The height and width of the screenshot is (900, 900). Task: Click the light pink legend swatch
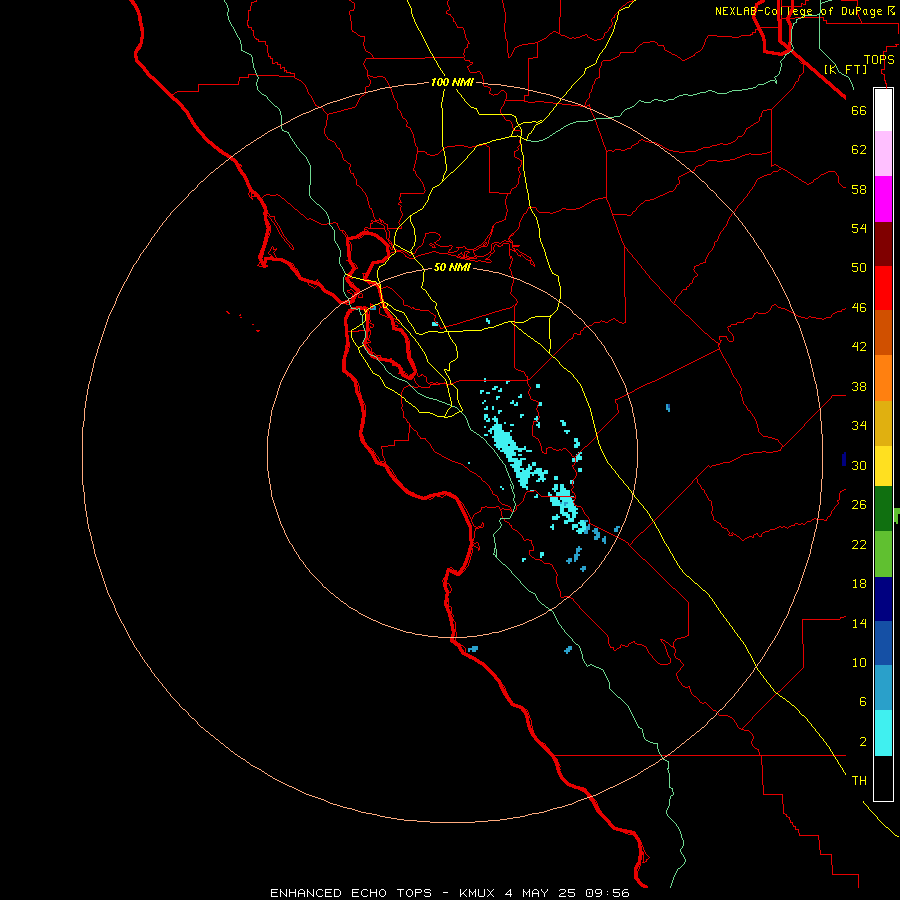coord(883,153)
